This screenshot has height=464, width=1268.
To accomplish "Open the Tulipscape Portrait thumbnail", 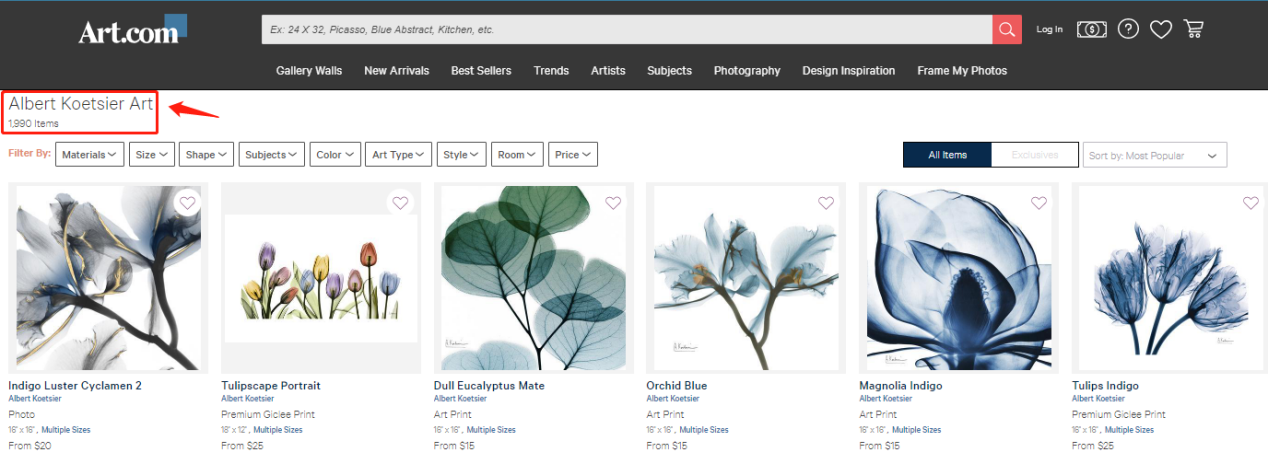I will (321, 278).
